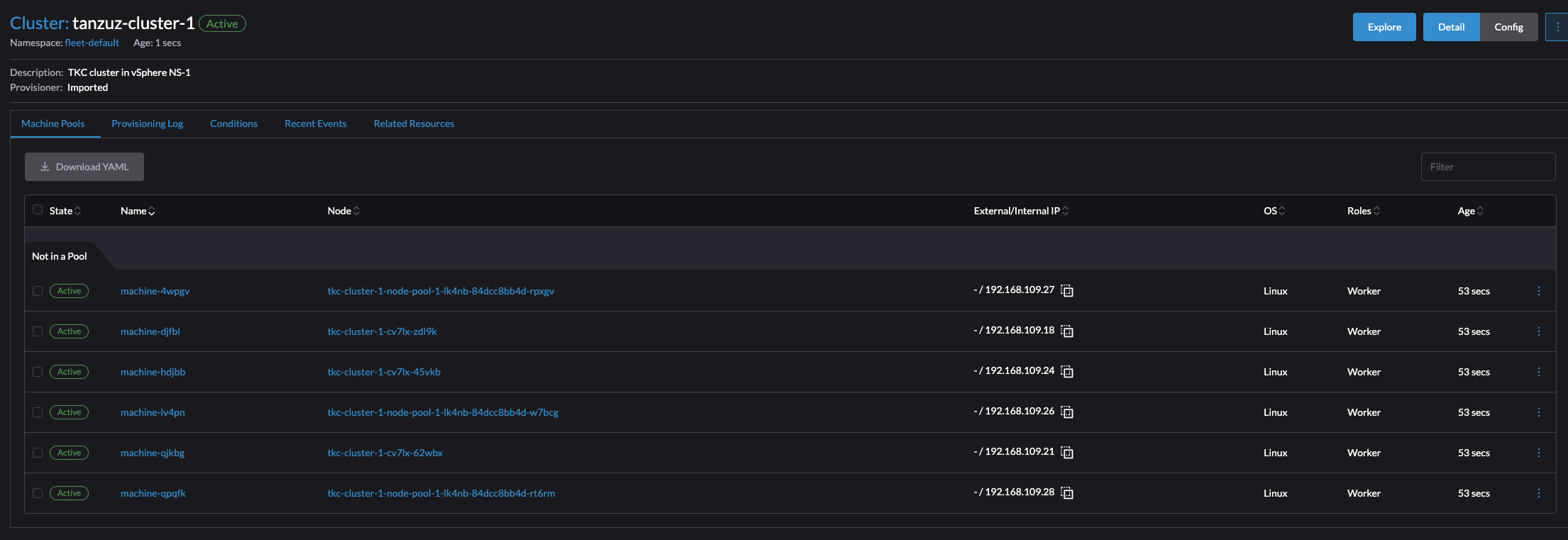
Task: Open node tkc-cluster-1-cv7lx-62wbx link
Action: tap(385, 453)
